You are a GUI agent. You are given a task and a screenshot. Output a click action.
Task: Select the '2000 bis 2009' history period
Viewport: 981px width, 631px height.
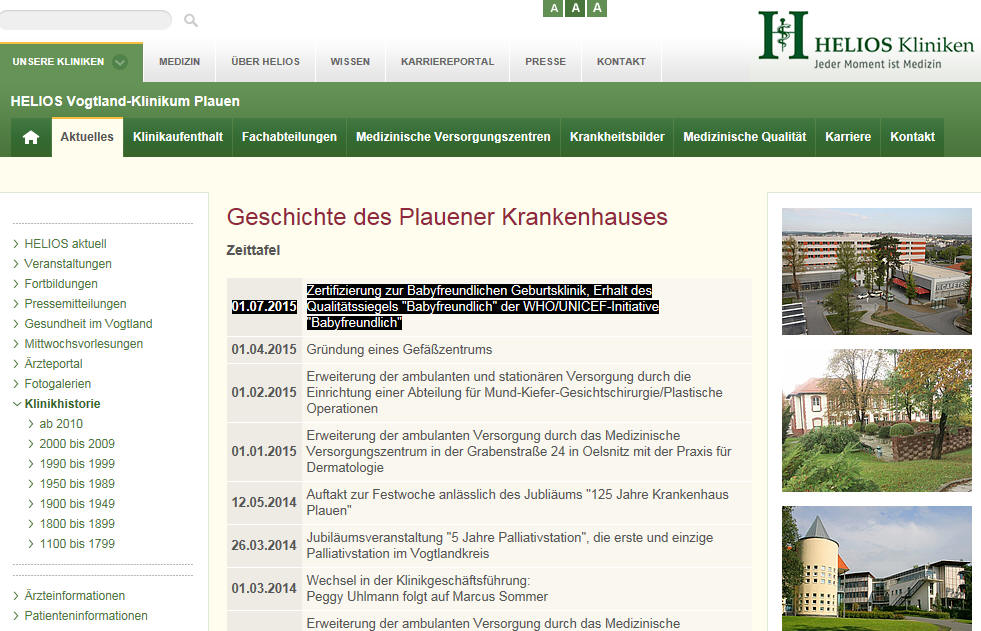pos(77,444)
